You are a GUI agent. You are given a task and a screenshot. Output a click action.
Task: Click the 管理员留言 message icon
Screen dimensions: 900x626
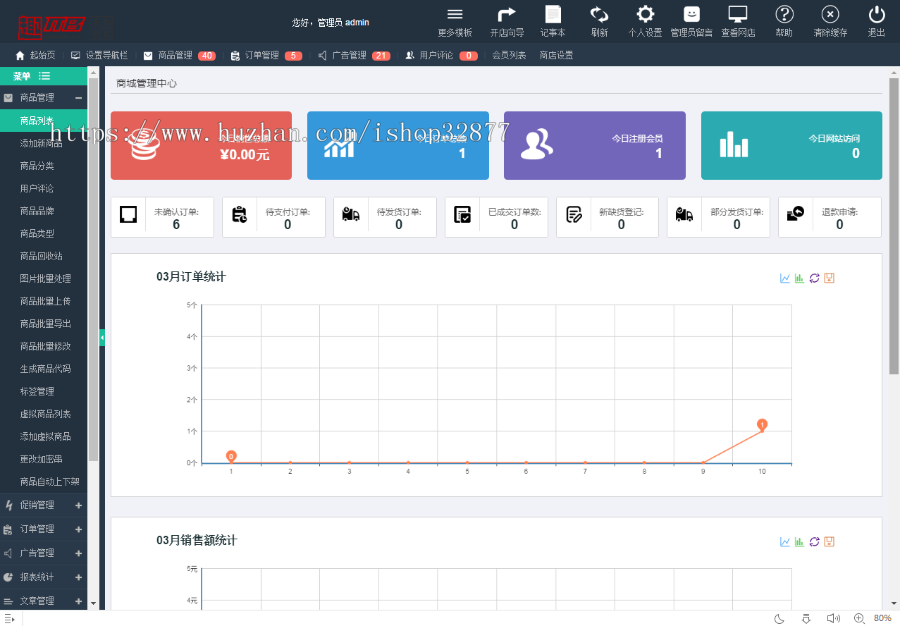[691, 15]
